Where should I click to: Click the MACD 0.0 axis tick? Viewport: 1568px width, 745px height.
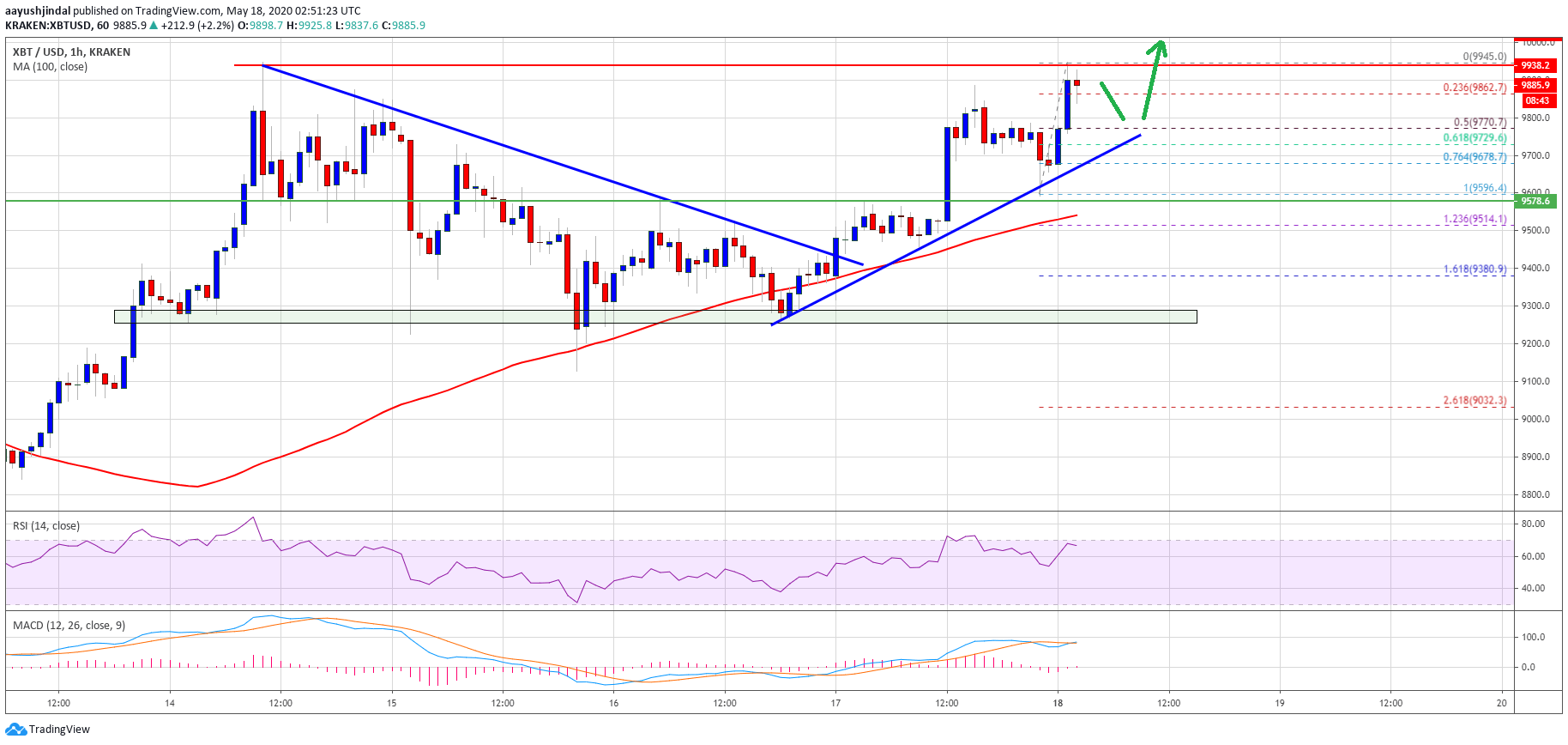[x=1528, y=668]
